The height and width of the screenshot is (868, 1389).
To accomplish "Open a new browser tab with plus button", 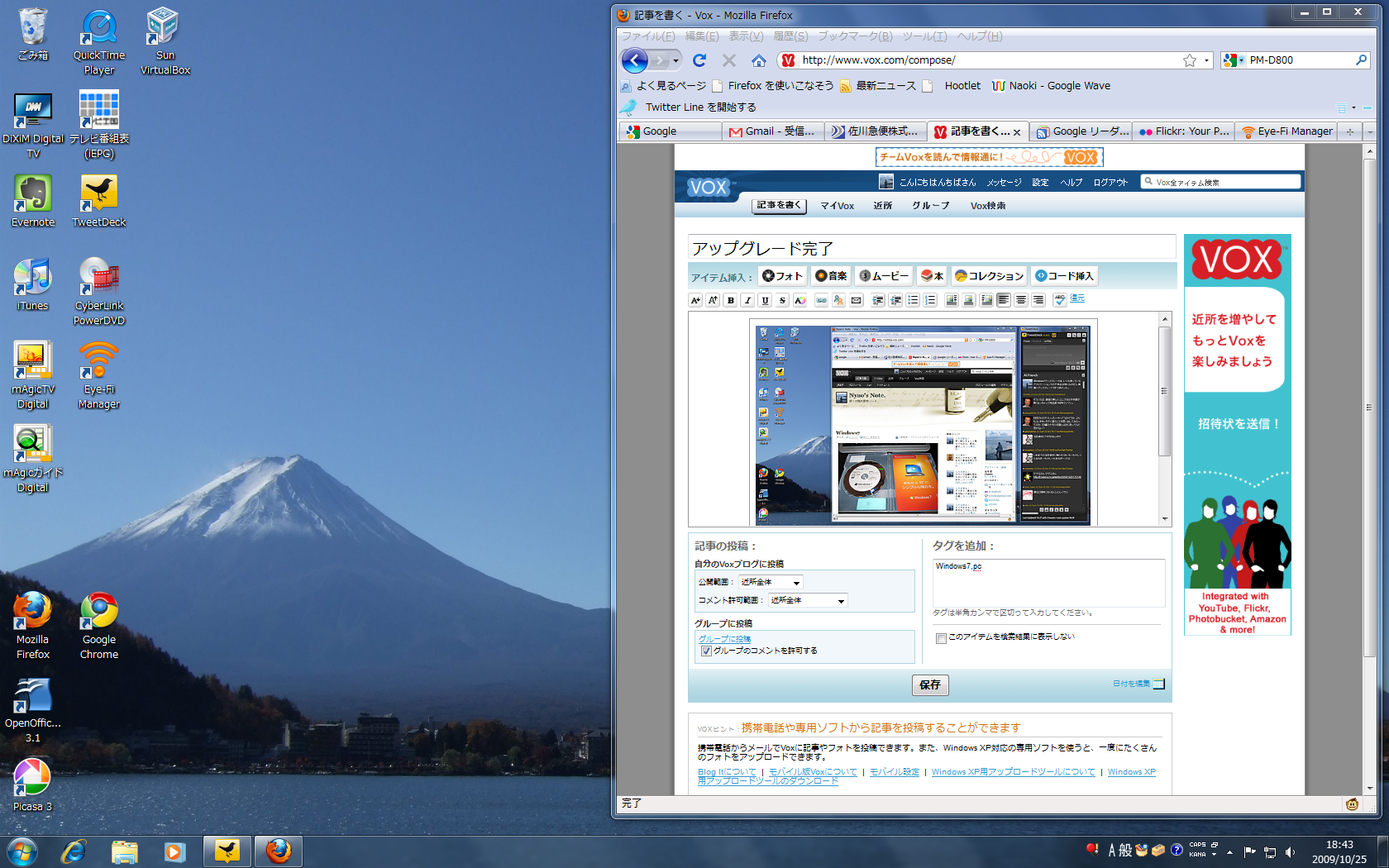I will coord(1350,131).
